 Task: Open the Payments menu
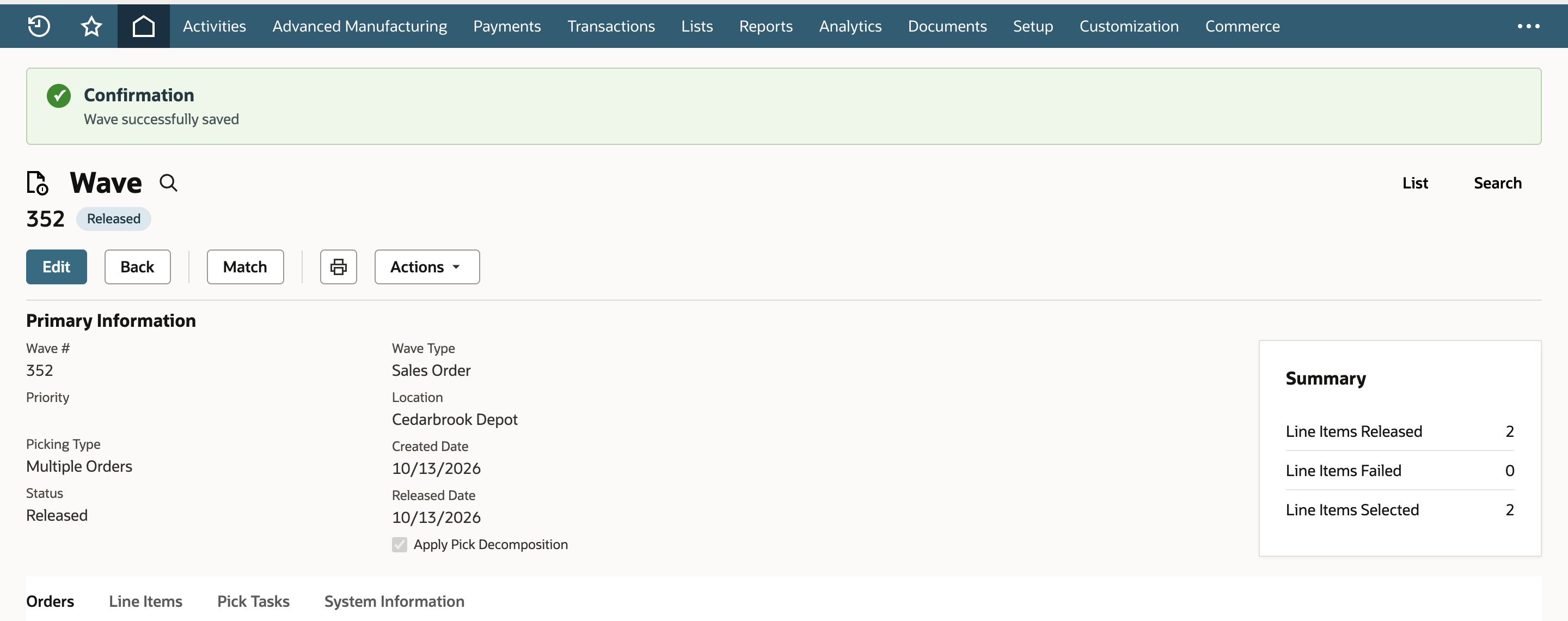coord(507,26)
